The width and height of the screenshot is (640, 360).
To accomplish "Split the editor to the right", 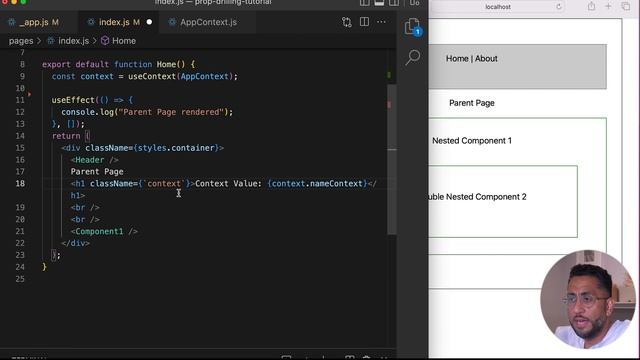I will point(364,22).
